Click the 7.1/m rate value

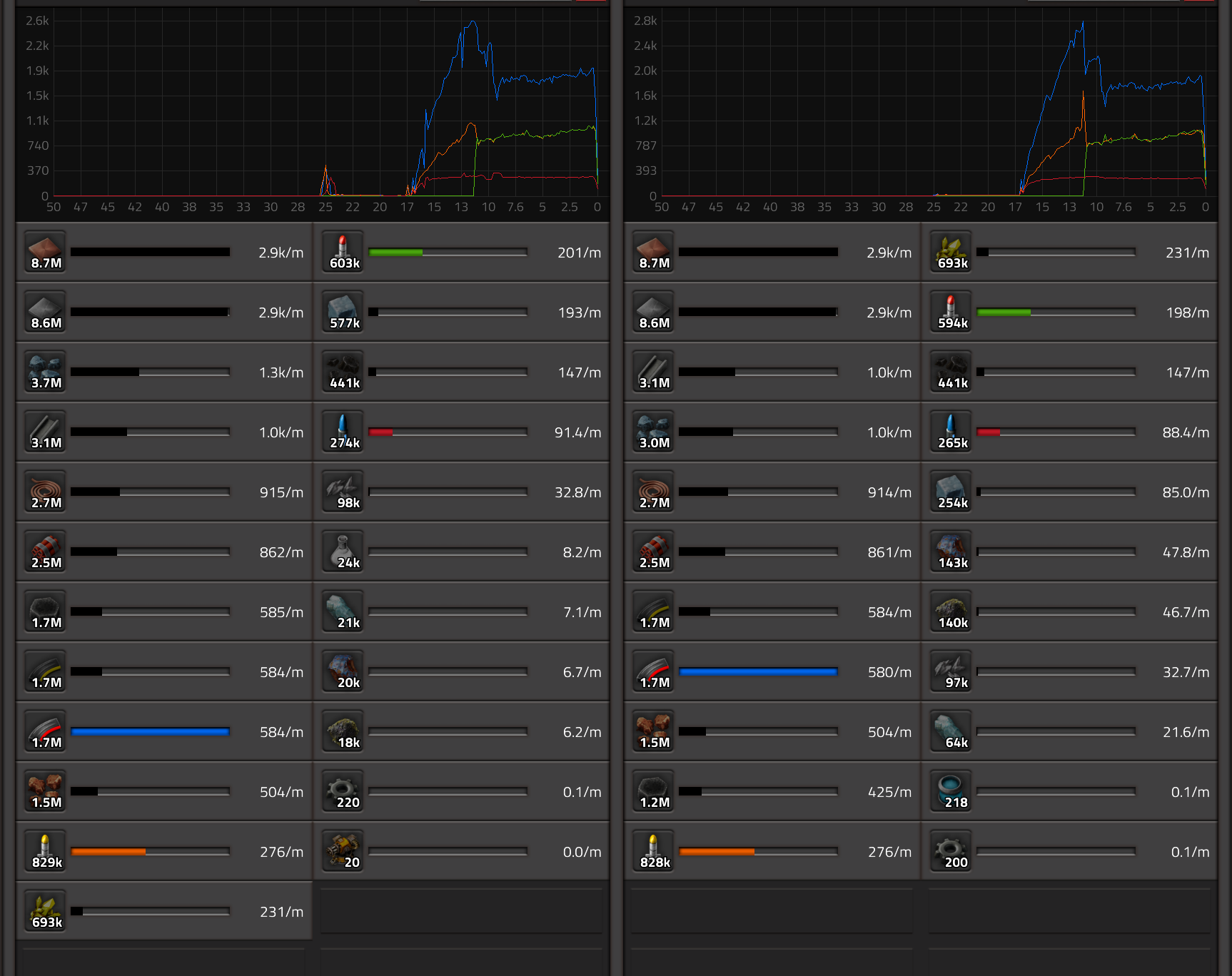[x=582, y=612]
